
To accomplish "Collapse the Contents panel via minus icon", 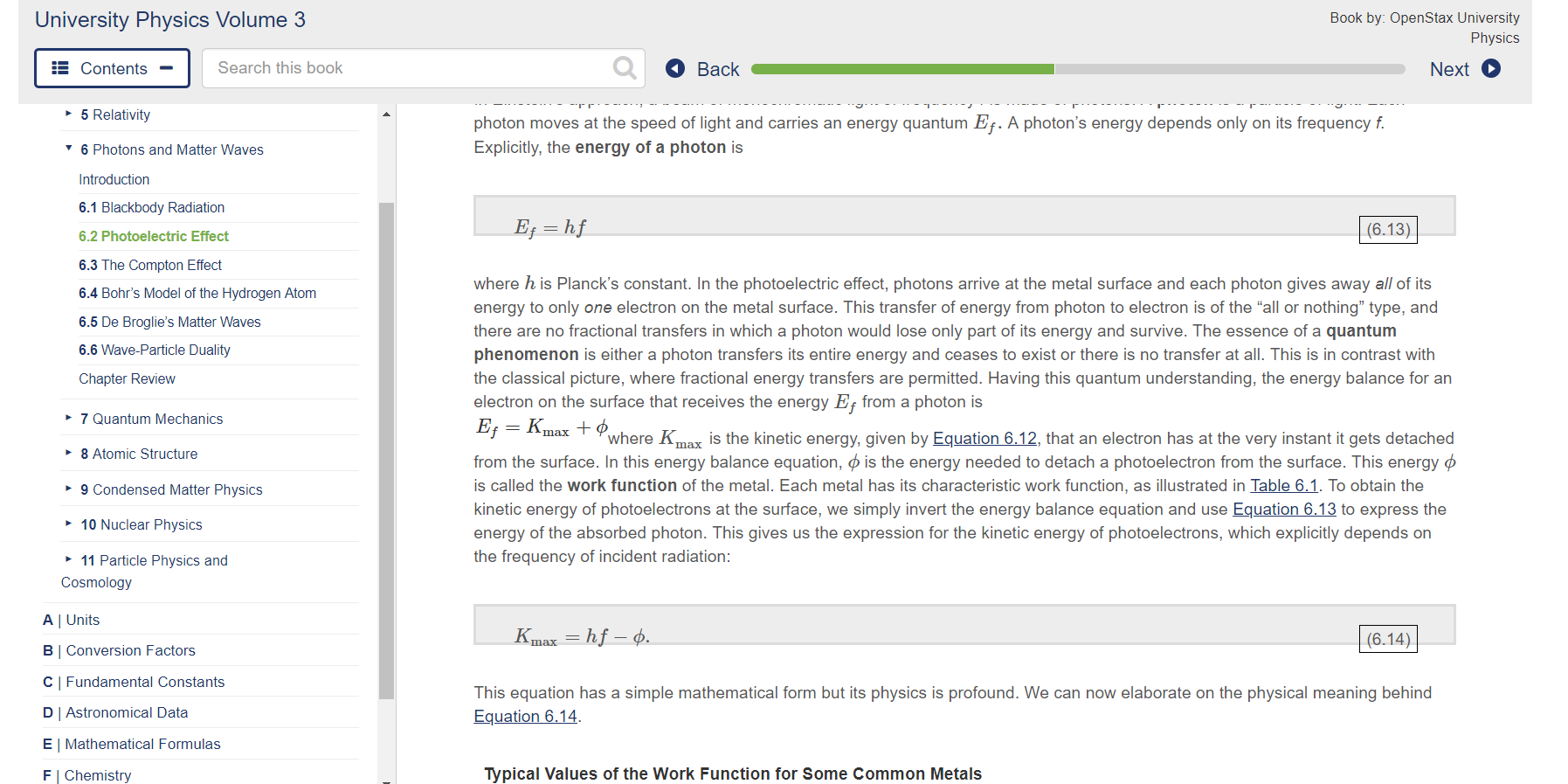I will click(169, 67).
